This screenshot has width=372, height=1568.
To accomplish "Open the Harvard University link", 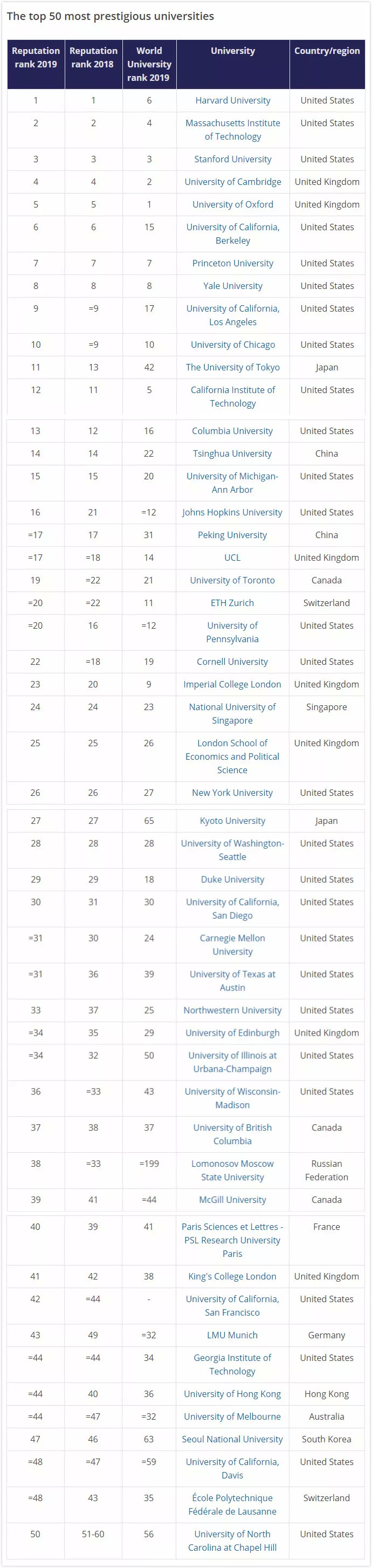I will point(232,100).
